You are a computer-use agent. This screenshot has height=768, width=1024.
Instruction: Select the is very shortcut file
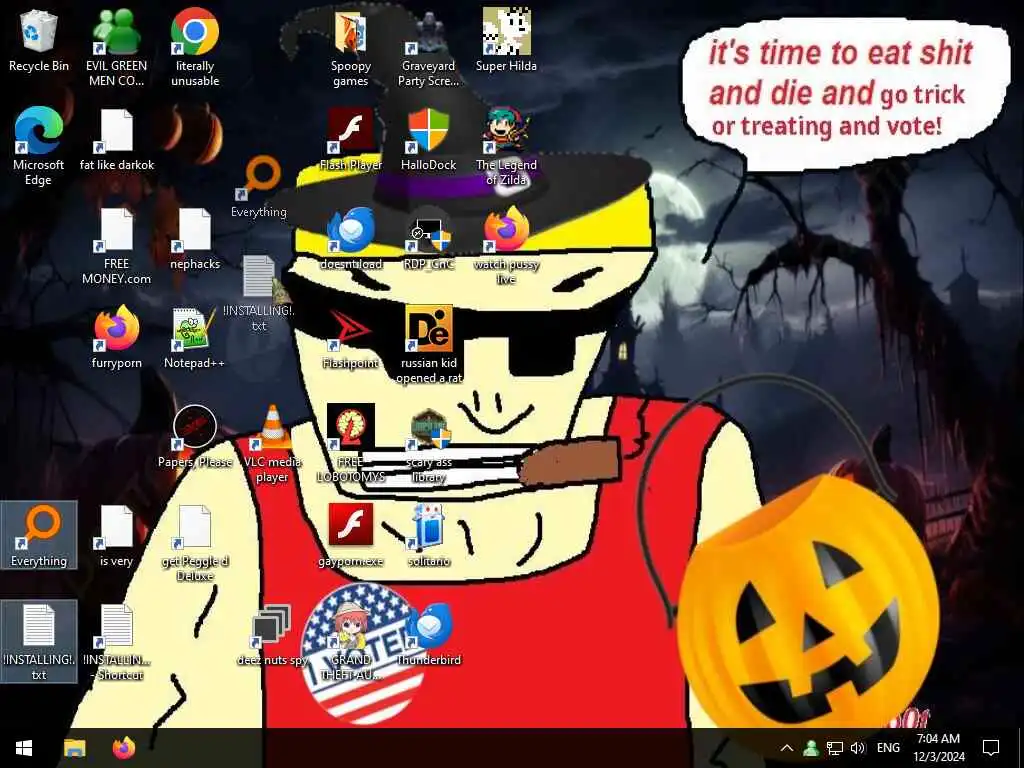(116, 536)
